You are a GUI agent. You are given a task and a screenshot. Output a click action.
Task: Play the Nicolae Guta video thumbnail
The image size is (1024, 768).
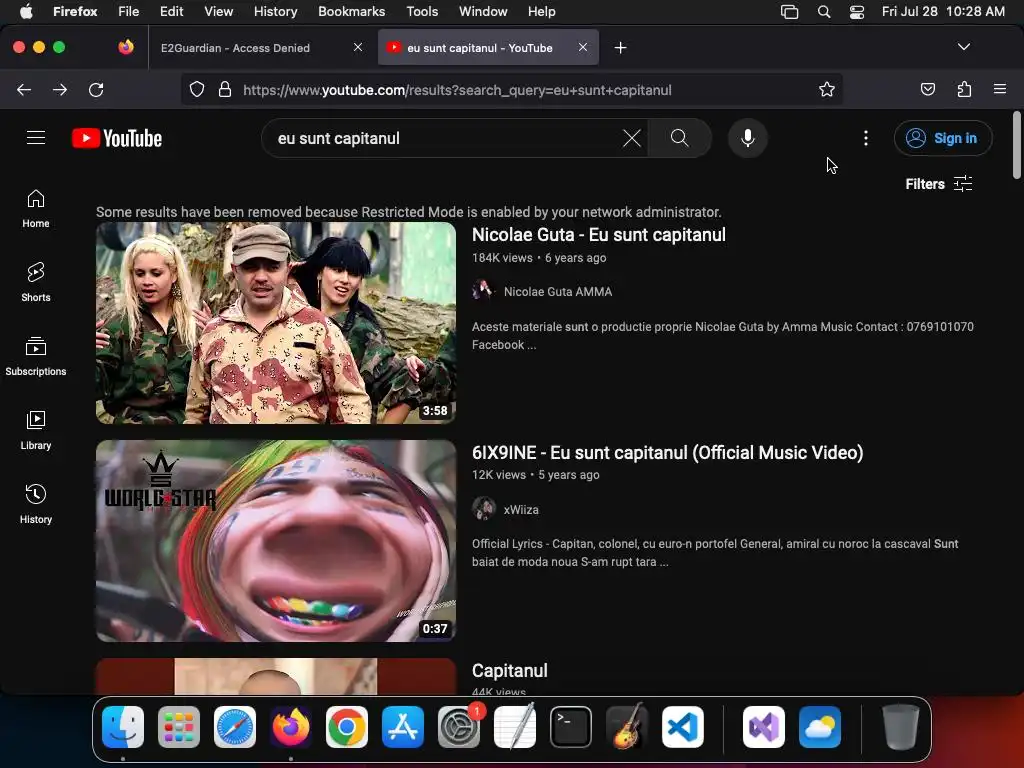[276, 323]
